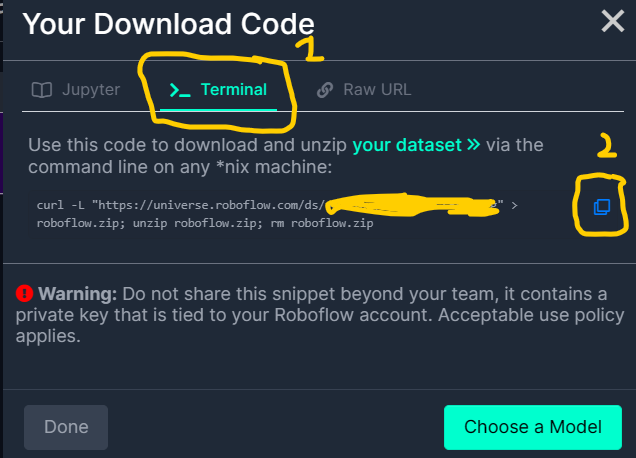The image size is (636, 458).
Task: Click the Jupyter notebook book icon
Action: [41, 90]
